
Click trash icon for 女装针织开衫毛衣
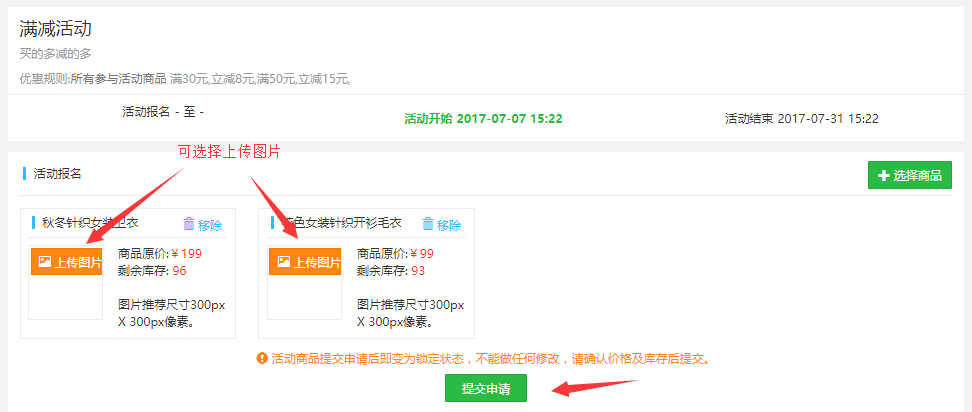click(428, 224)
